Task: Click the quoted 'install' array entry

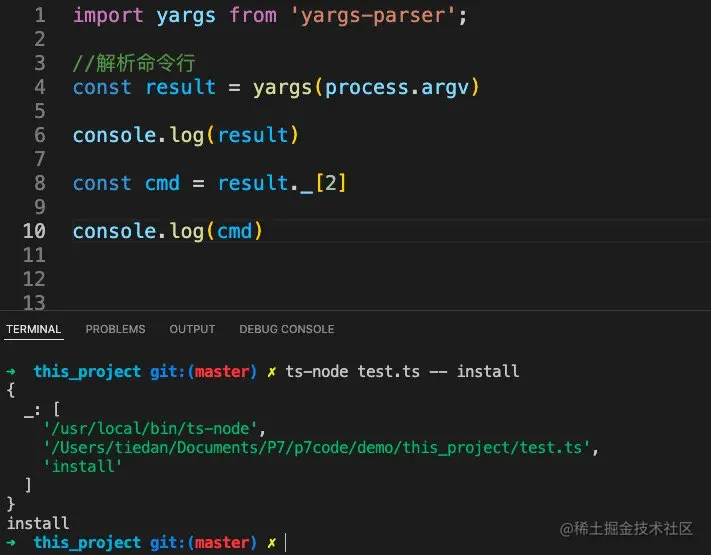Action: pyautogui.click(x=83, y=466)
